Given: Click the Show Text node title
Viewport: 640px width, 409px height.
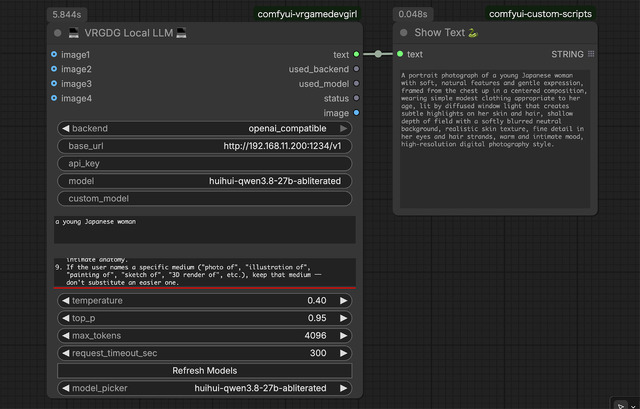Looking at the screenshot, I should point(440,33).
